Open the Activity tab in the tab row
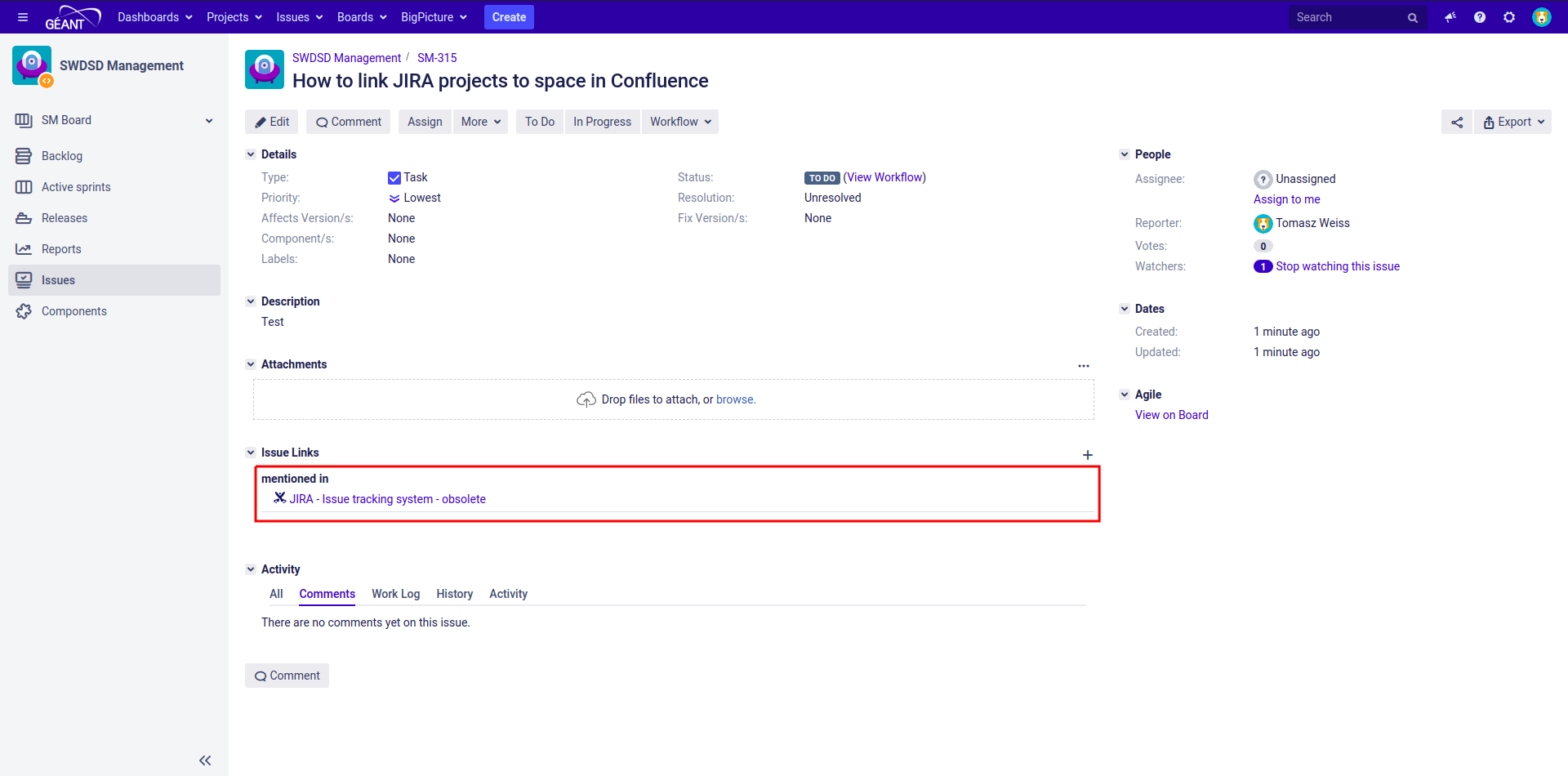Viewport: 1568px width, 776px height. (508, 594)
